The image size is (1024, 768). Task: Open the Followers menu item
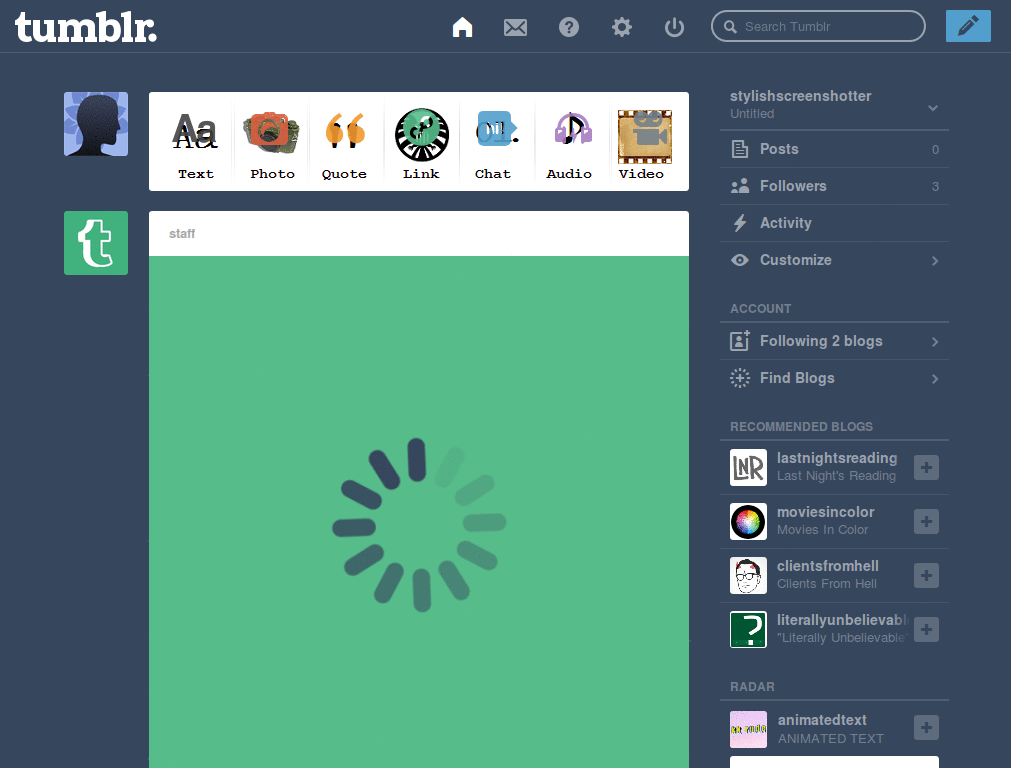(834, 186)
